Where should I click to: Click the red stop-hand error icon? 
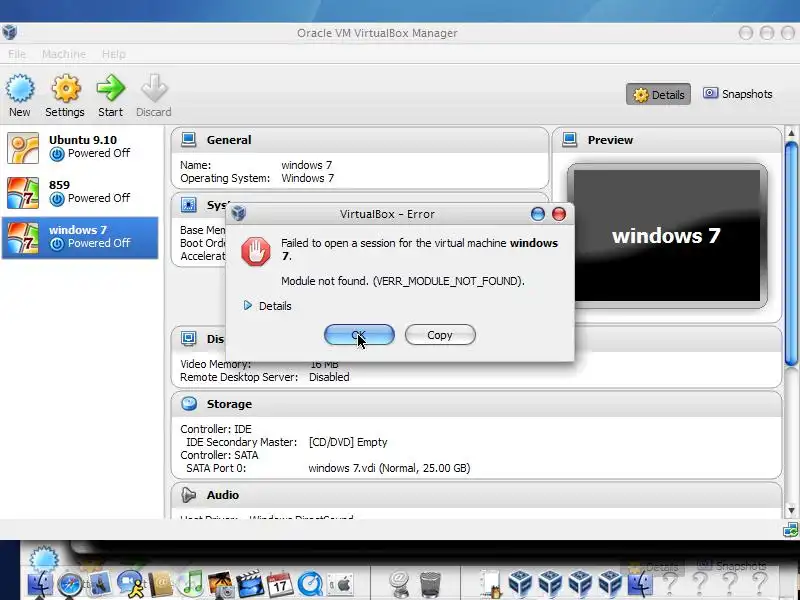coord(256,252)
